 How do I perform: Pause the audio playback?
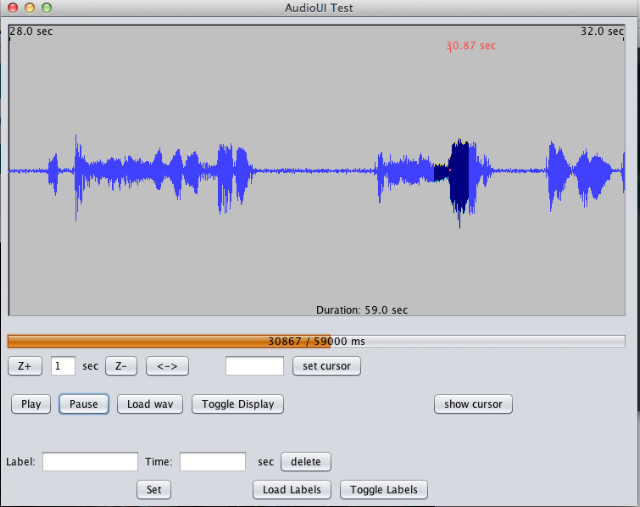coord(84,404)
